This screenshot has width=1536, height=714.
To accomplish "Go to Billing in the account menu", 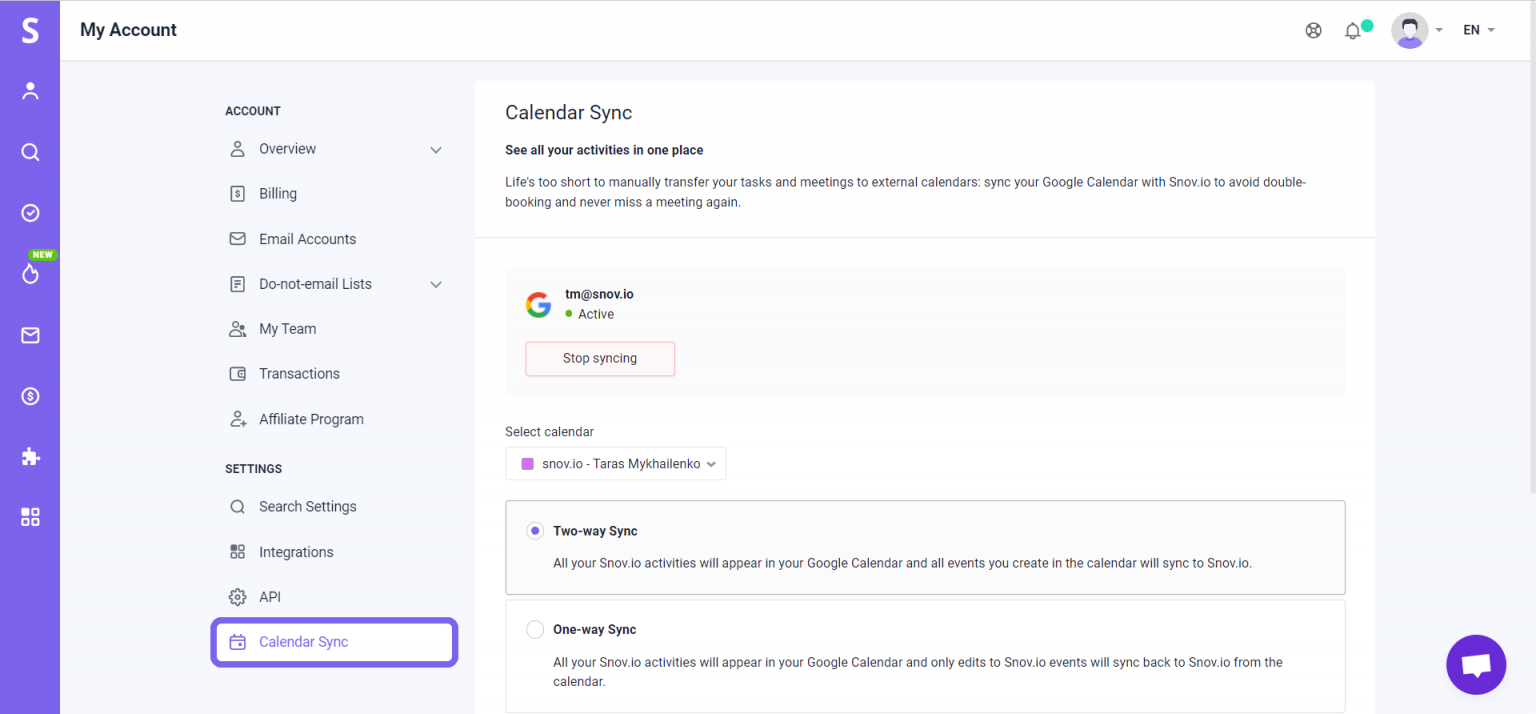I will click(x=277, y=194).
